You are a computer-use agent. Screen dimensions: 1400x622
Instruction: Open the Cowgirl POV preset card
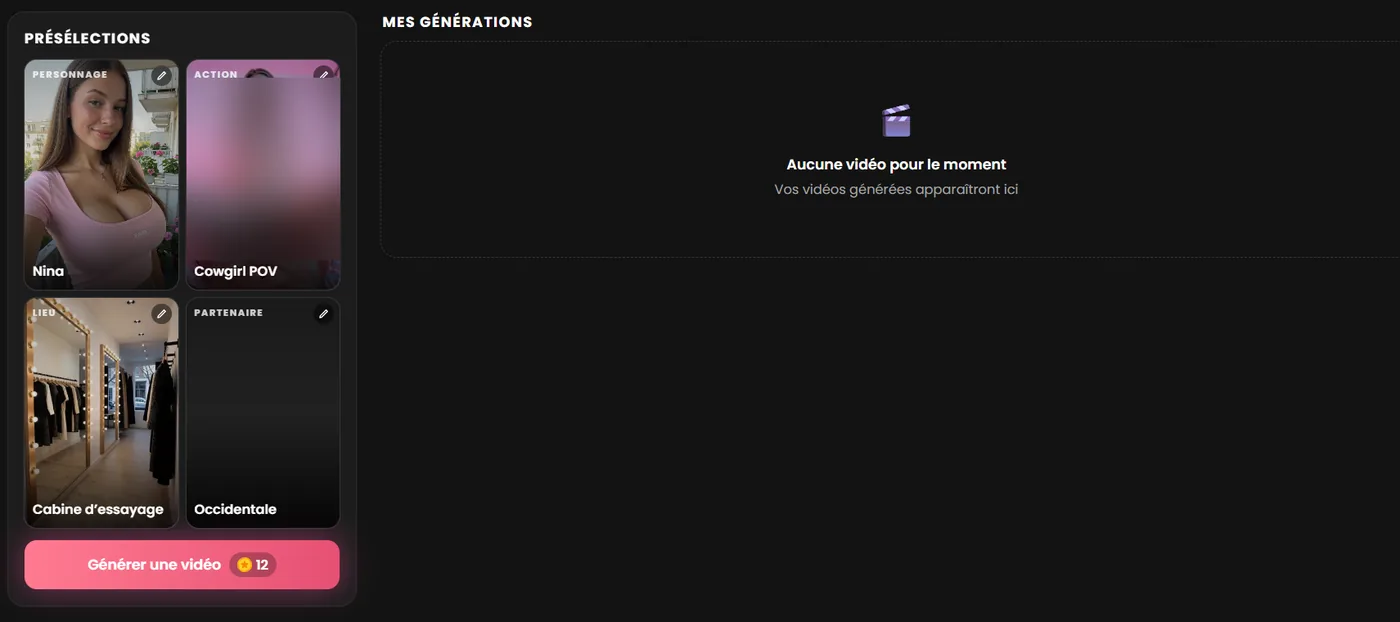[x=263, y=175]
